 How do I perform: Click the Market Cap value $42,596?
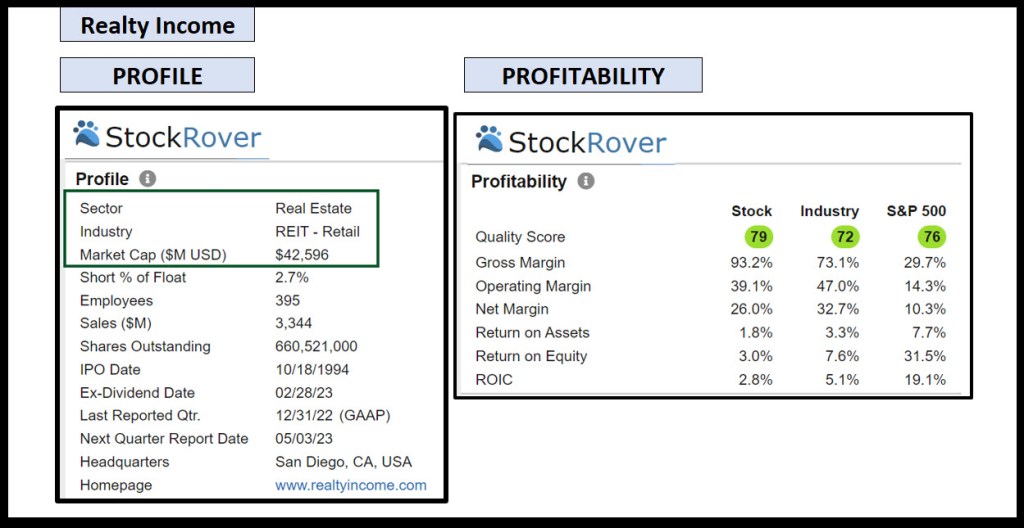click(x=302, y=255)
